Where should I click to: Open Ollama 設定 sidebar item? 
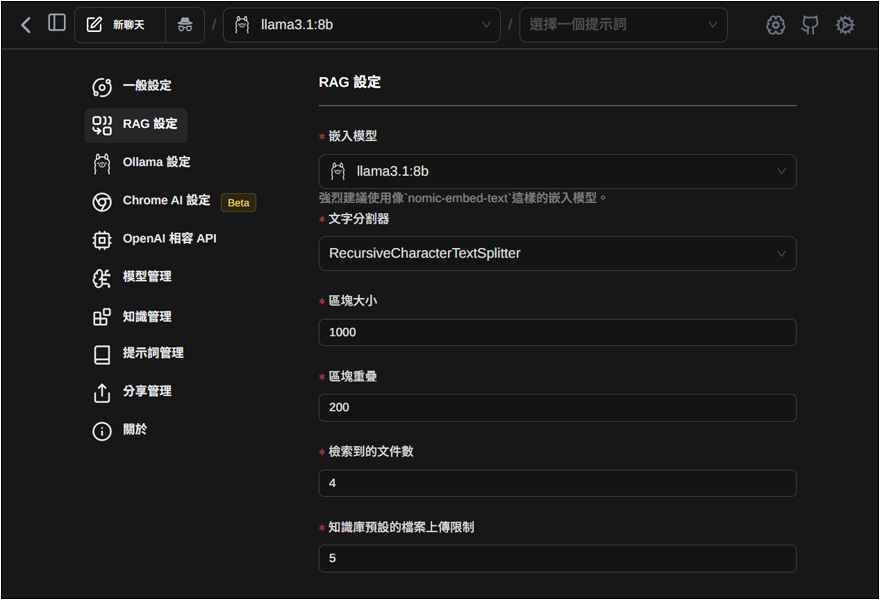click(141, 163)
